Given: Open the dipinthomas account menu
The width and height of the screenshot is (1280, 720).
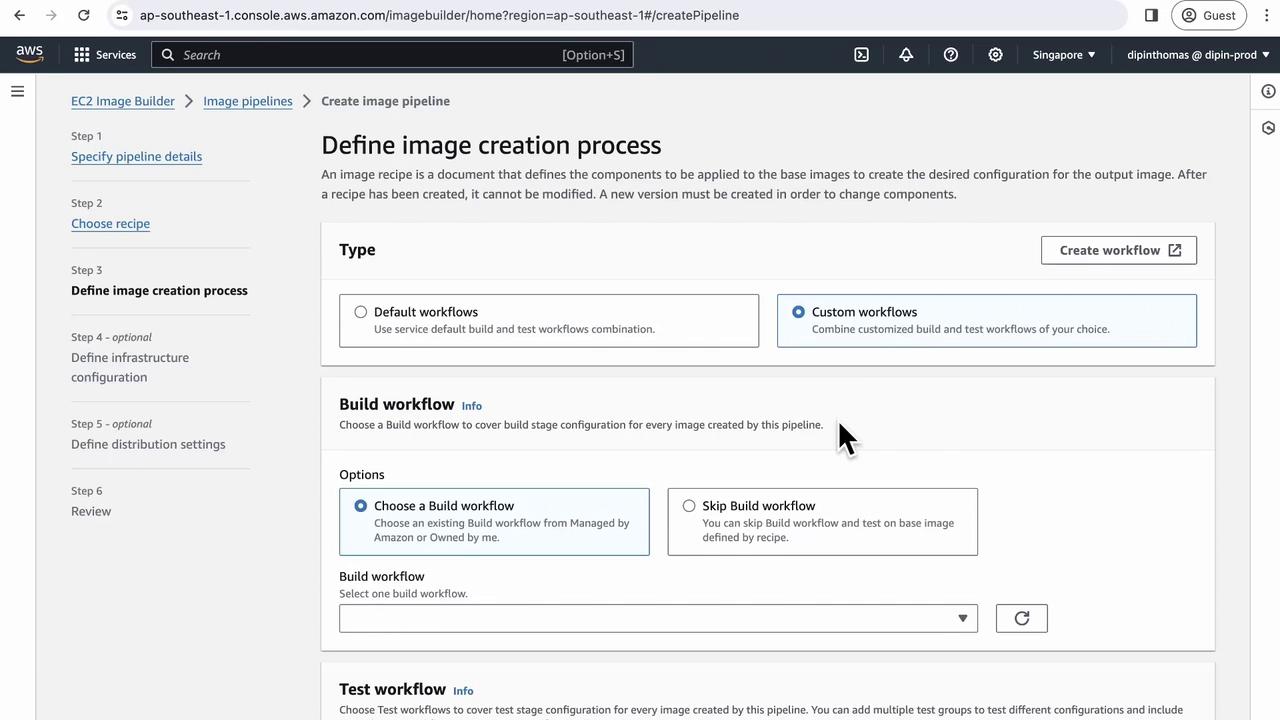Looking at the screenshot, I should 1197,55.
